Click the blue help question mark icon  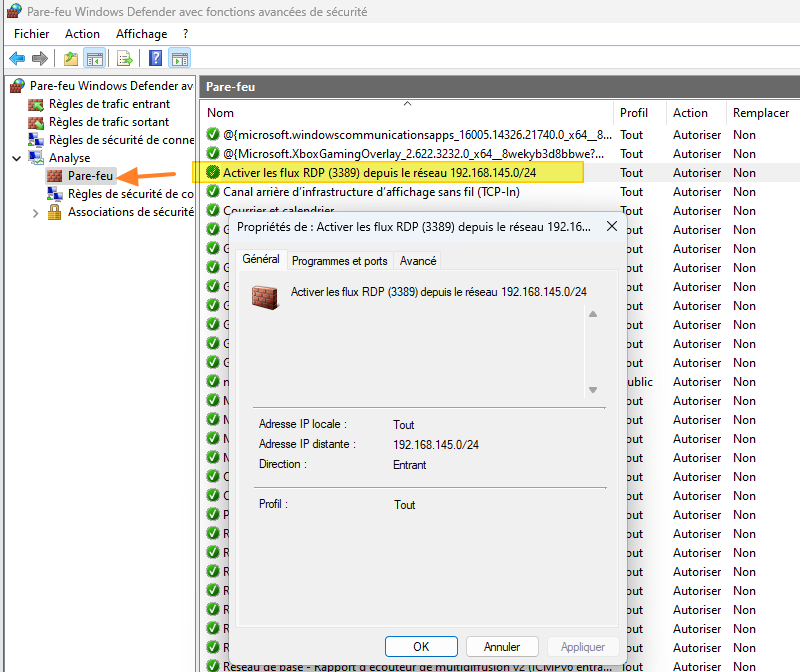click(x=154, y=58)
